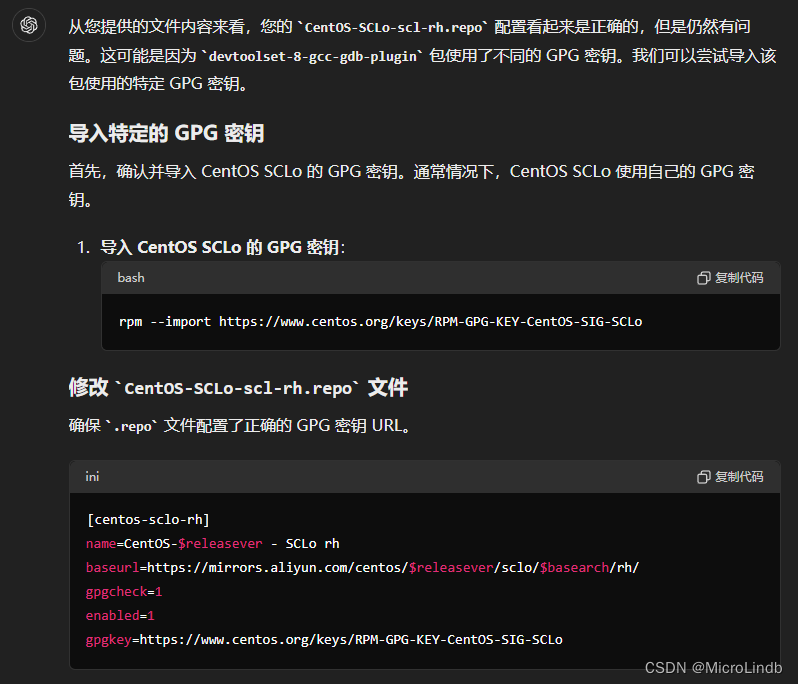Click the gpgcheck=1 line
Screen dimensions: 798x684
coord(124,592)
